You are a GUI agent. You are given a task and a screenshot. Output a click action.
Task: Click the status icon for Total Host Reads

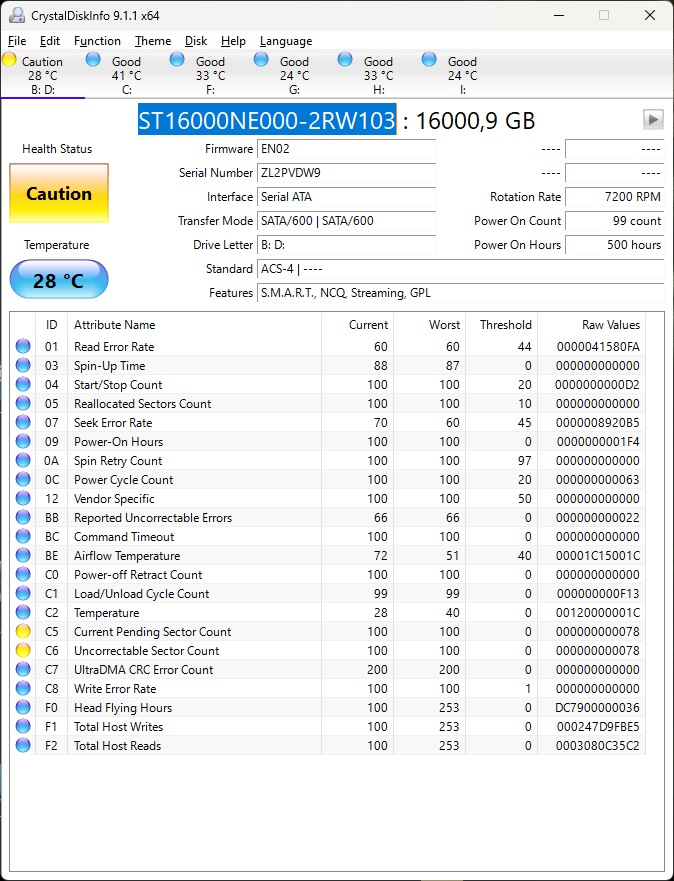pyautogui.click(x=23, y=746)
